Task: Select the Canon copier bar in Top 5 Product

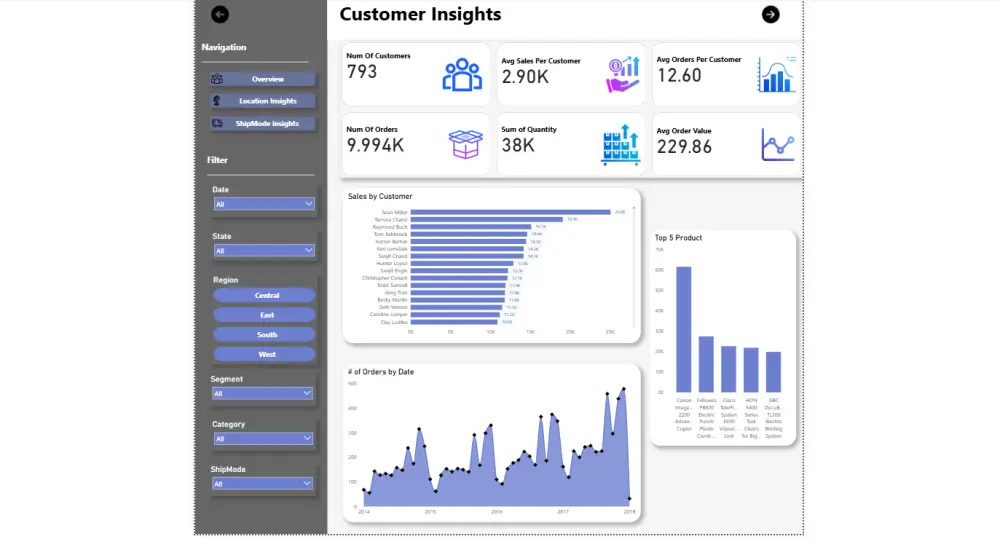Action: [684, 329]
